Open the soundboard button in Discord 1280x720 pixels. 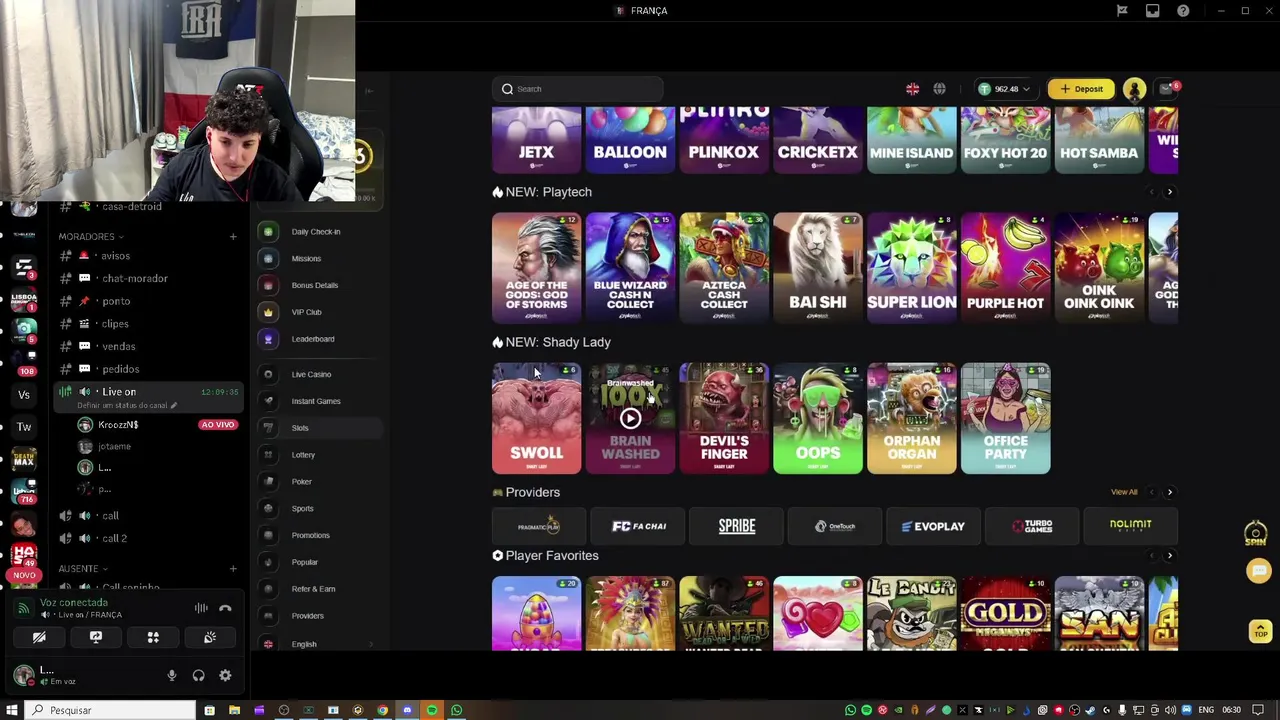coord(210,637)
